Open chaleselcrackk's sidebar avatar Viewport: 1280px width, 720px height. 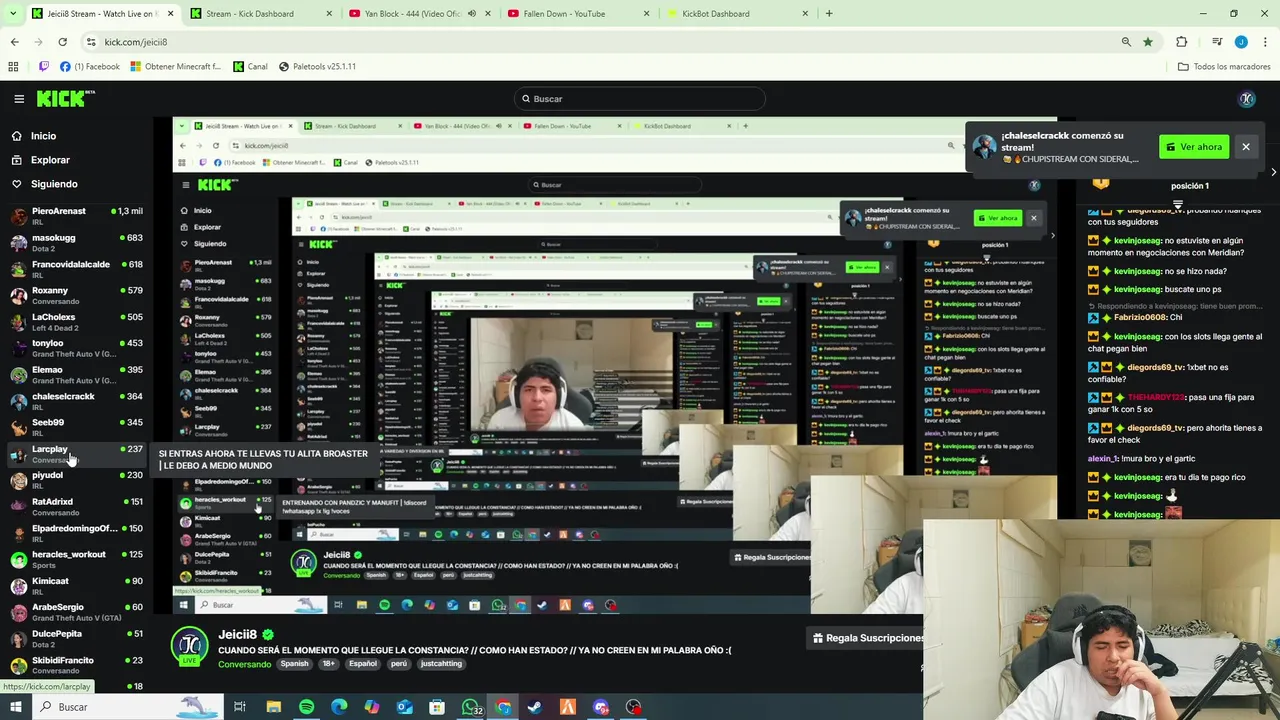tap(18, 401)
